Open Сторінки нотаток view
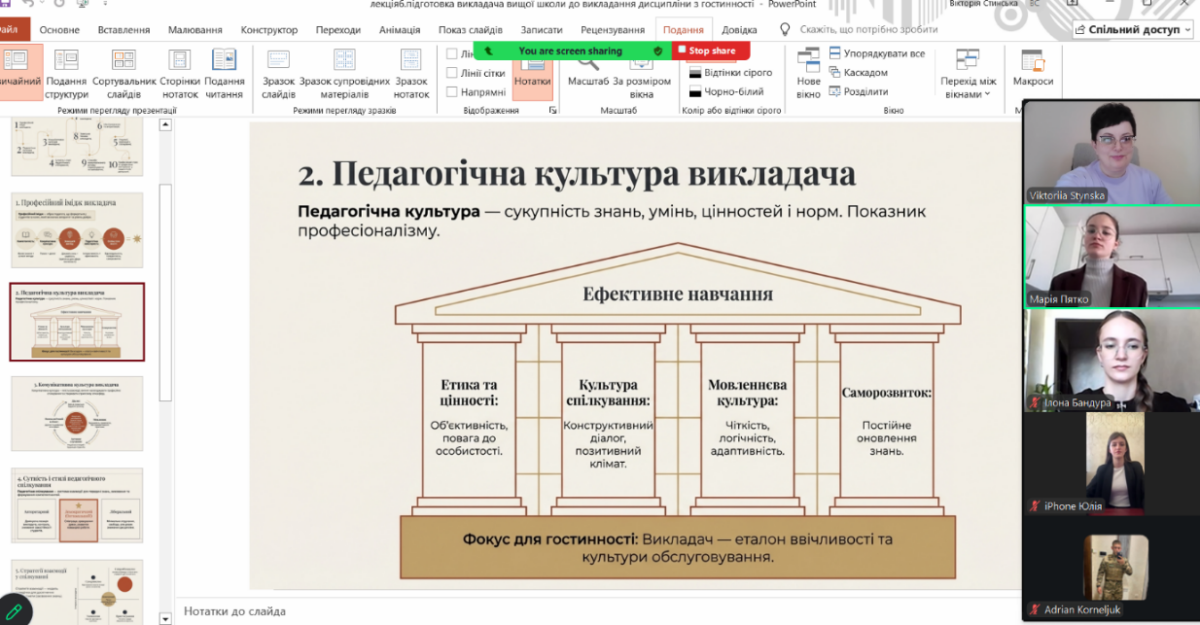The height and width of the screenshot is (625, 1200). point(179,72)
